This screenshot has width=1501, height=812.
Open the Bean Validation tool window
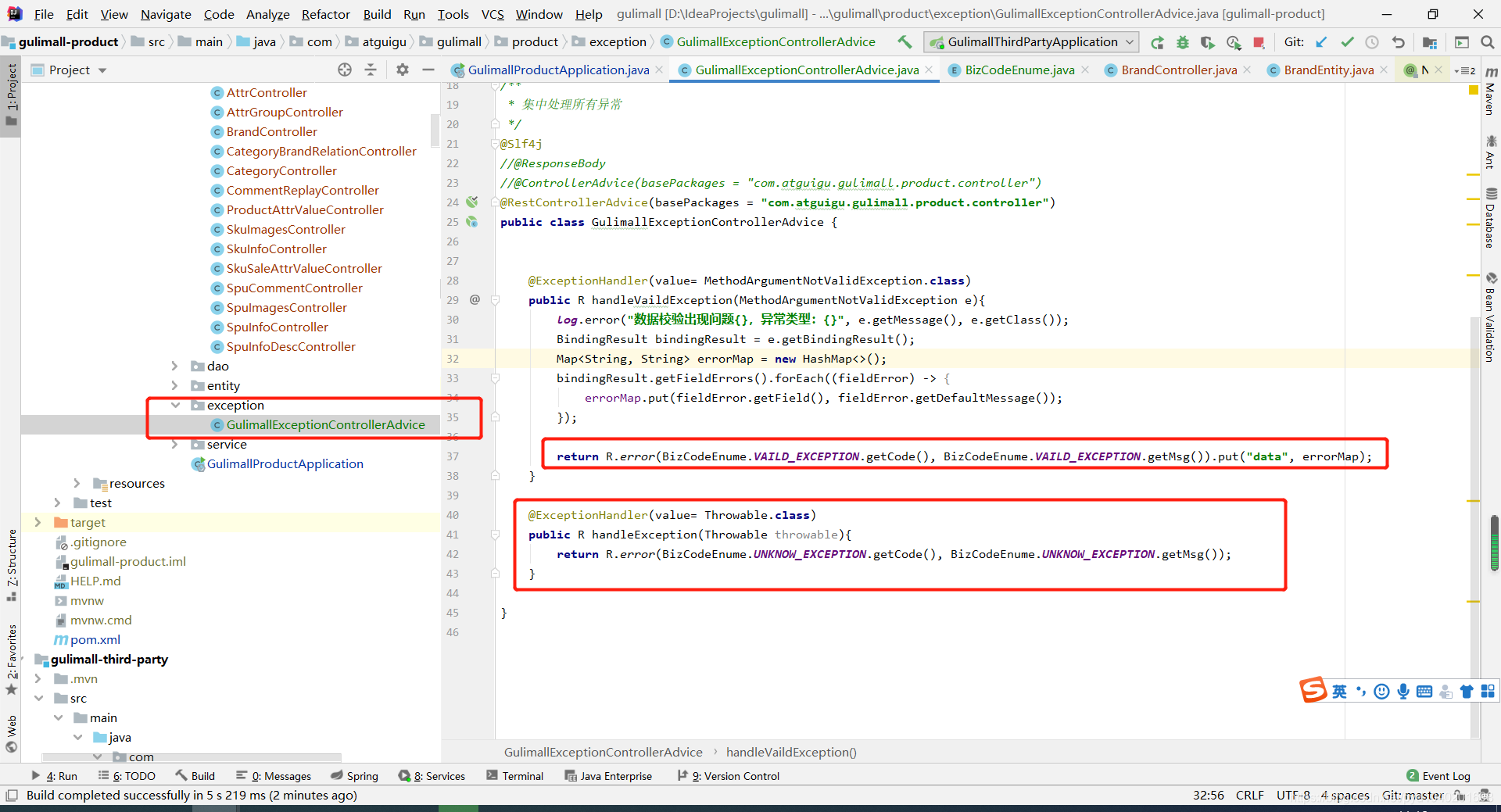click(1491, 317)
